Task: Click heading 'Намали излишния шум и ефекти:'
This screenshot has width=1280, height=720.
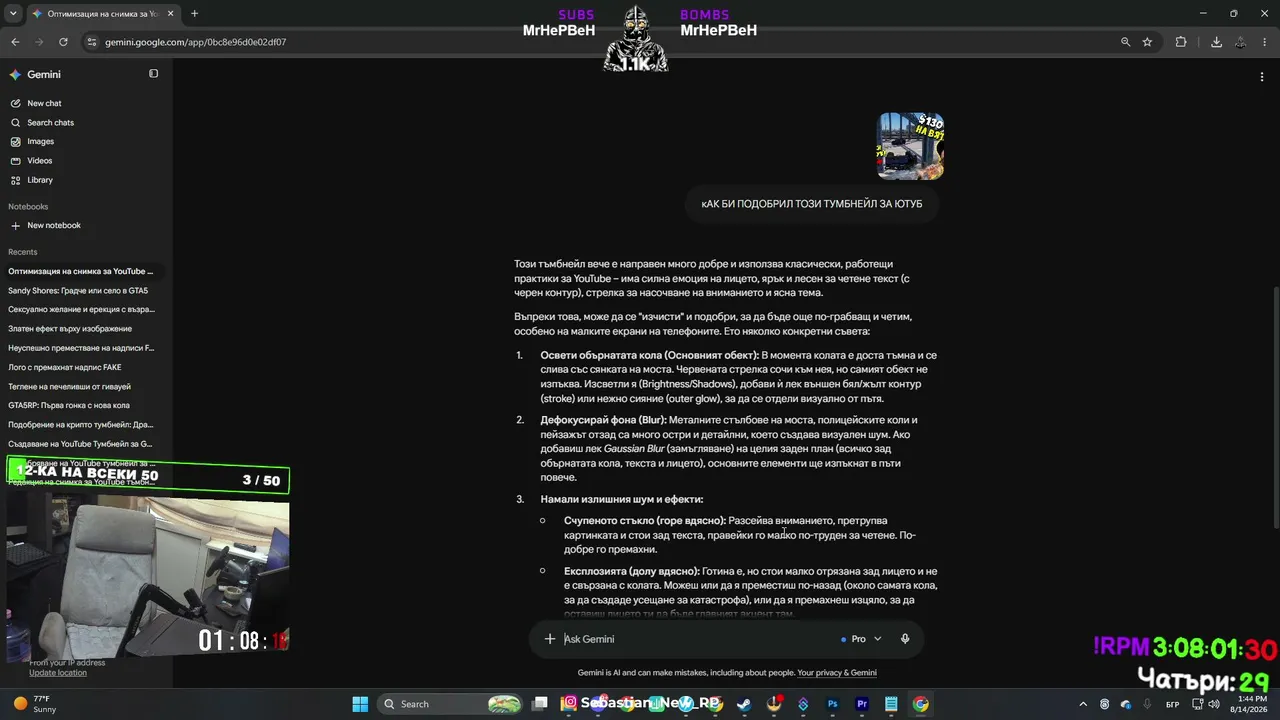Action: point(622,499)
